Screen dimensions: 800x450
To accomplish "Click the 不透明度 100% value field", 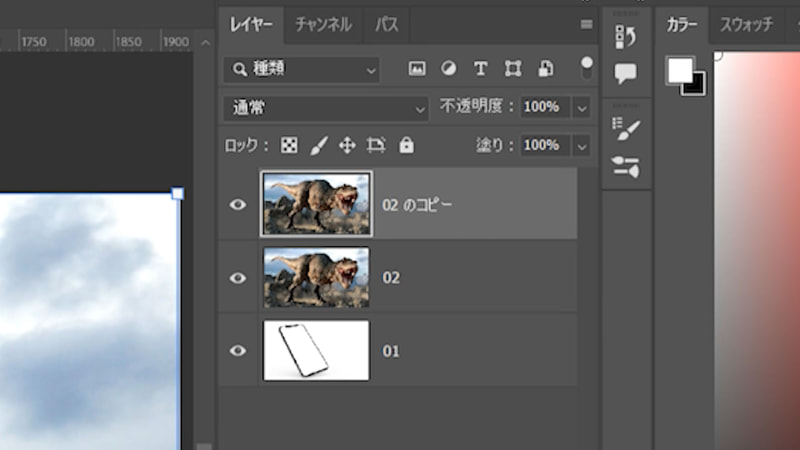I will pos(545,107).
